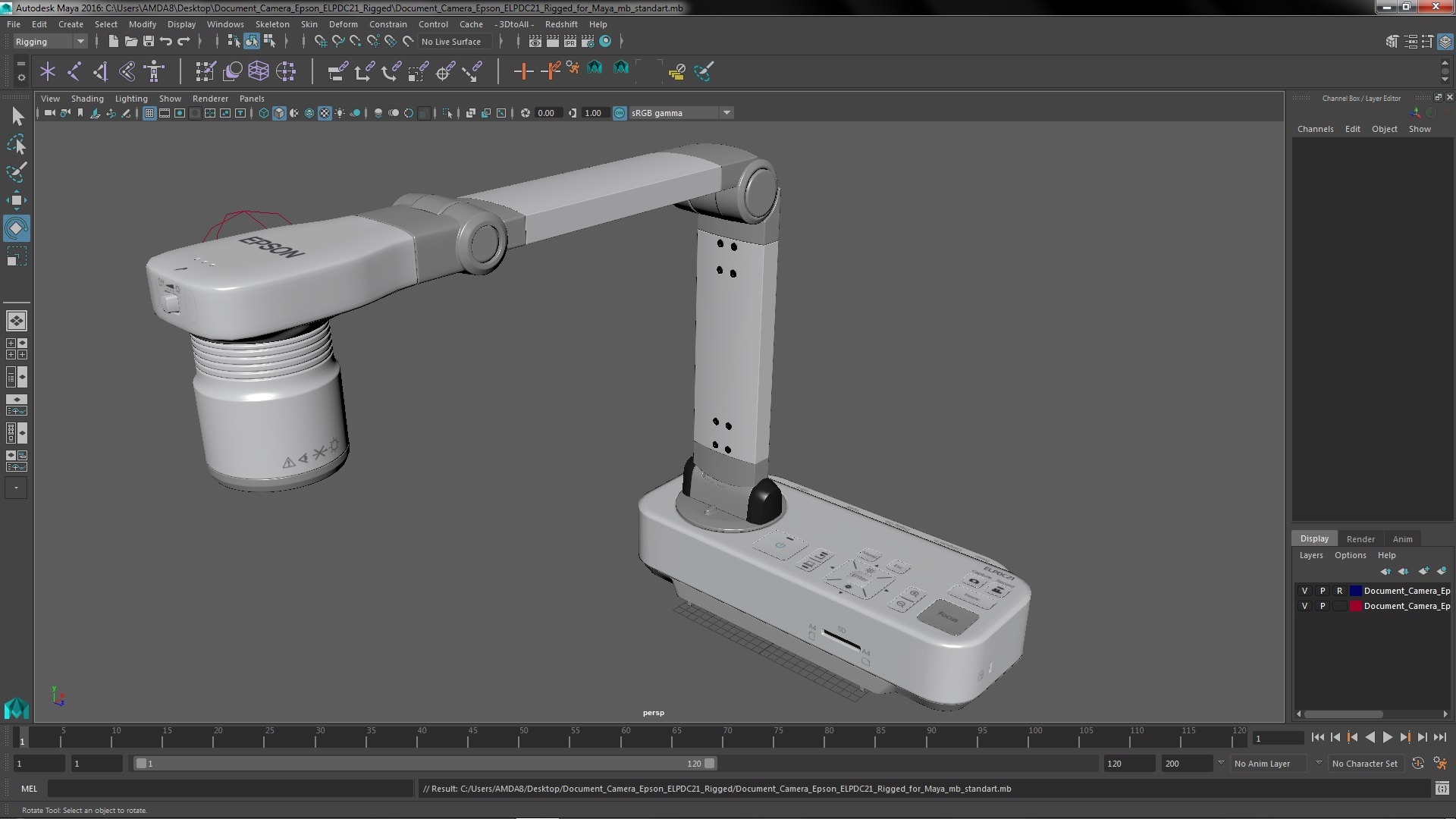Activate the Lasso Select tool
1456x819 pixels.
tap(17, 144)
